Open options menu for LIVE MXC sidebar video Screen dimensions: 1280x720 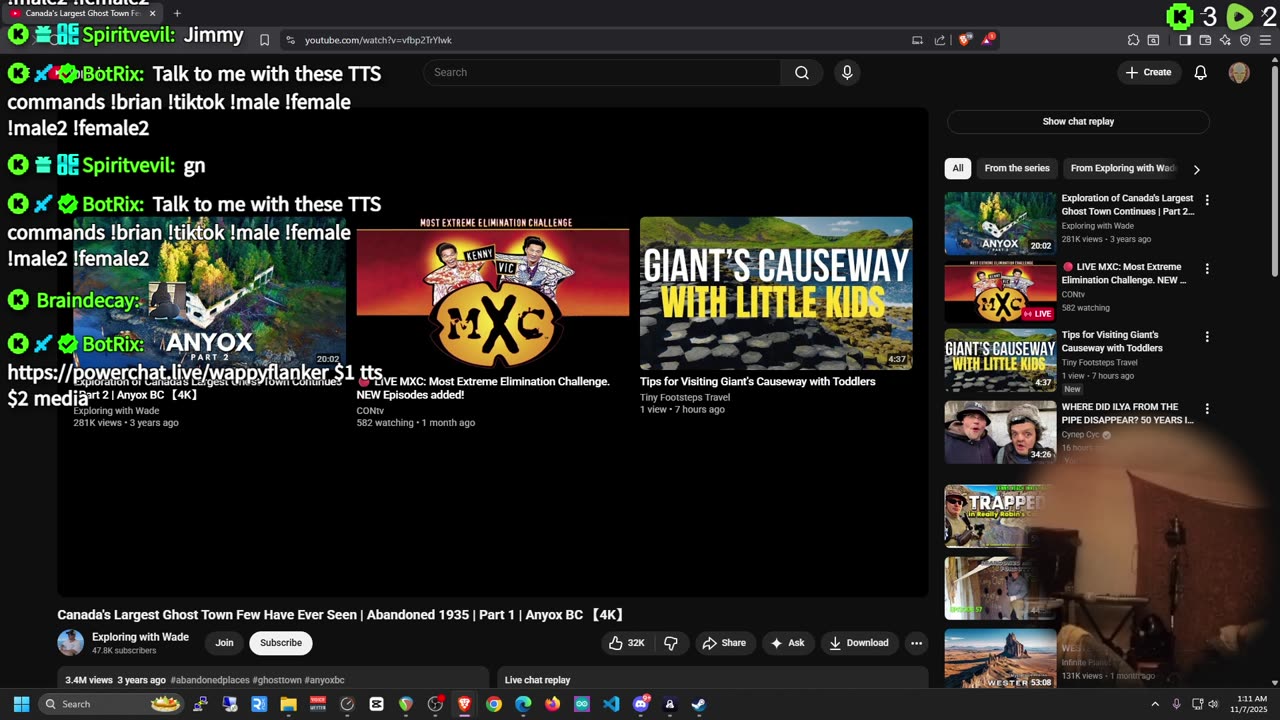[1207, 269]
